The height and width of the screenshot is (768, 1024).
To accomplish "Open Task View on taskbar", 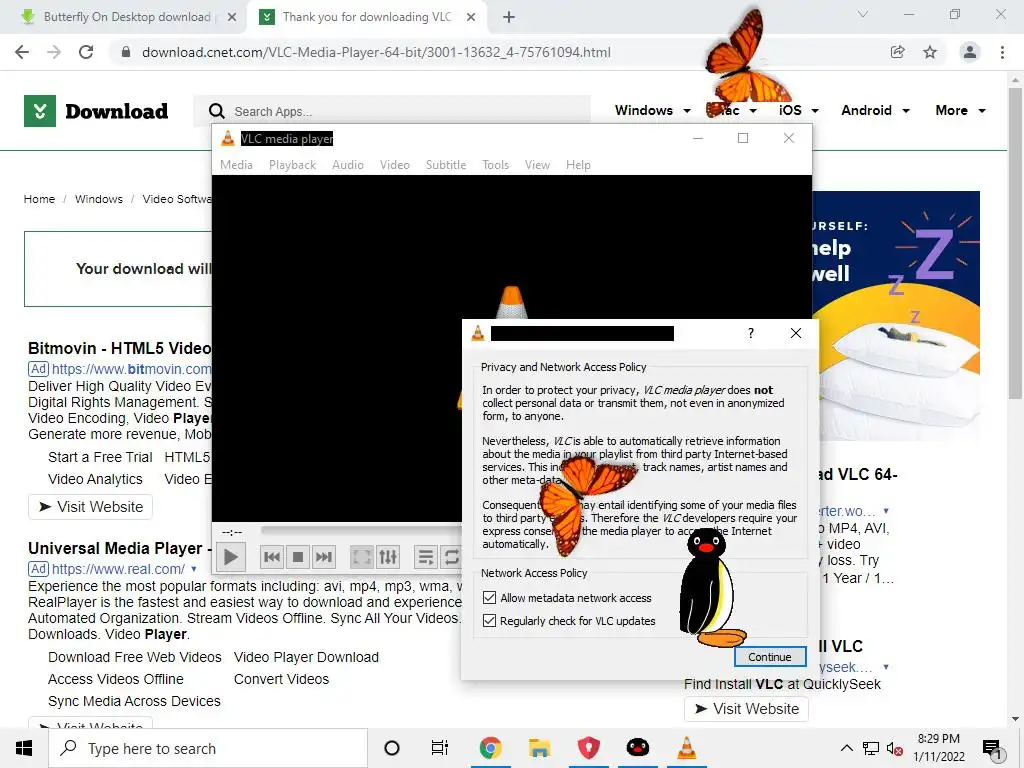I will 440,748.
